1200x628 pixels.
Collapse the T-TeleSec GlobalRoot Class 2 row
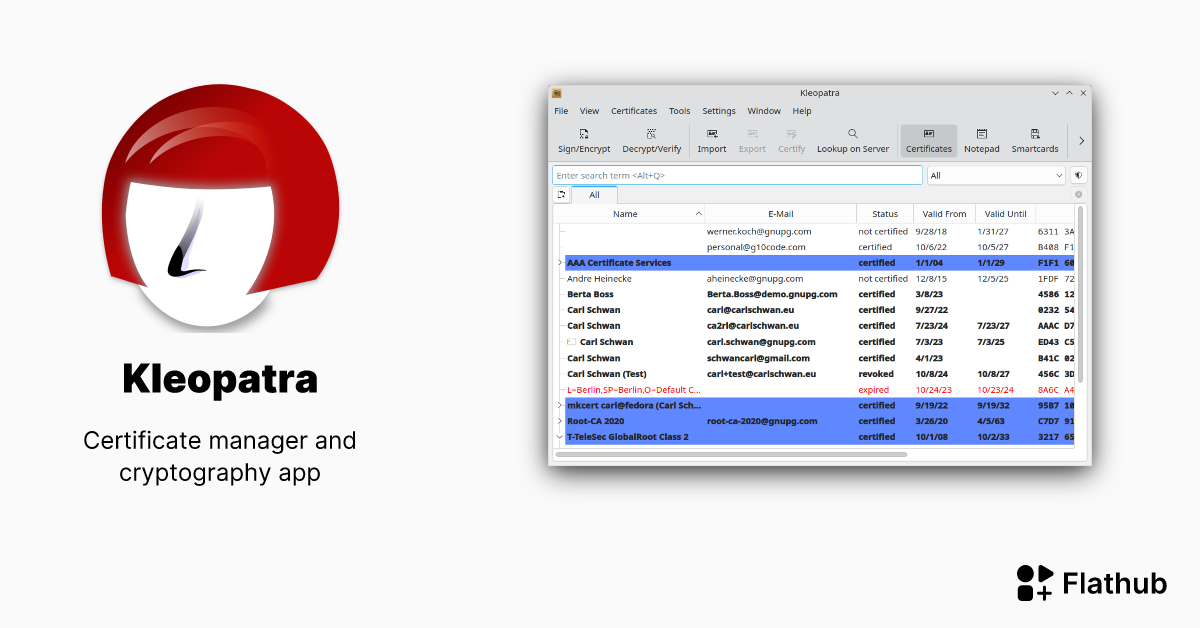(560, 437)
